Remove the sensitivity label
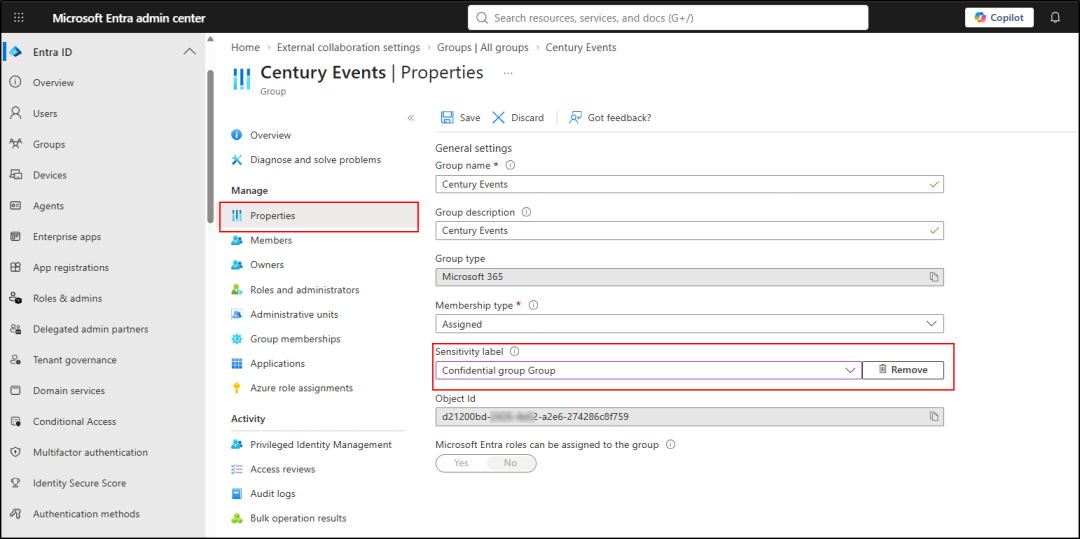 click(x=903, y=370)
